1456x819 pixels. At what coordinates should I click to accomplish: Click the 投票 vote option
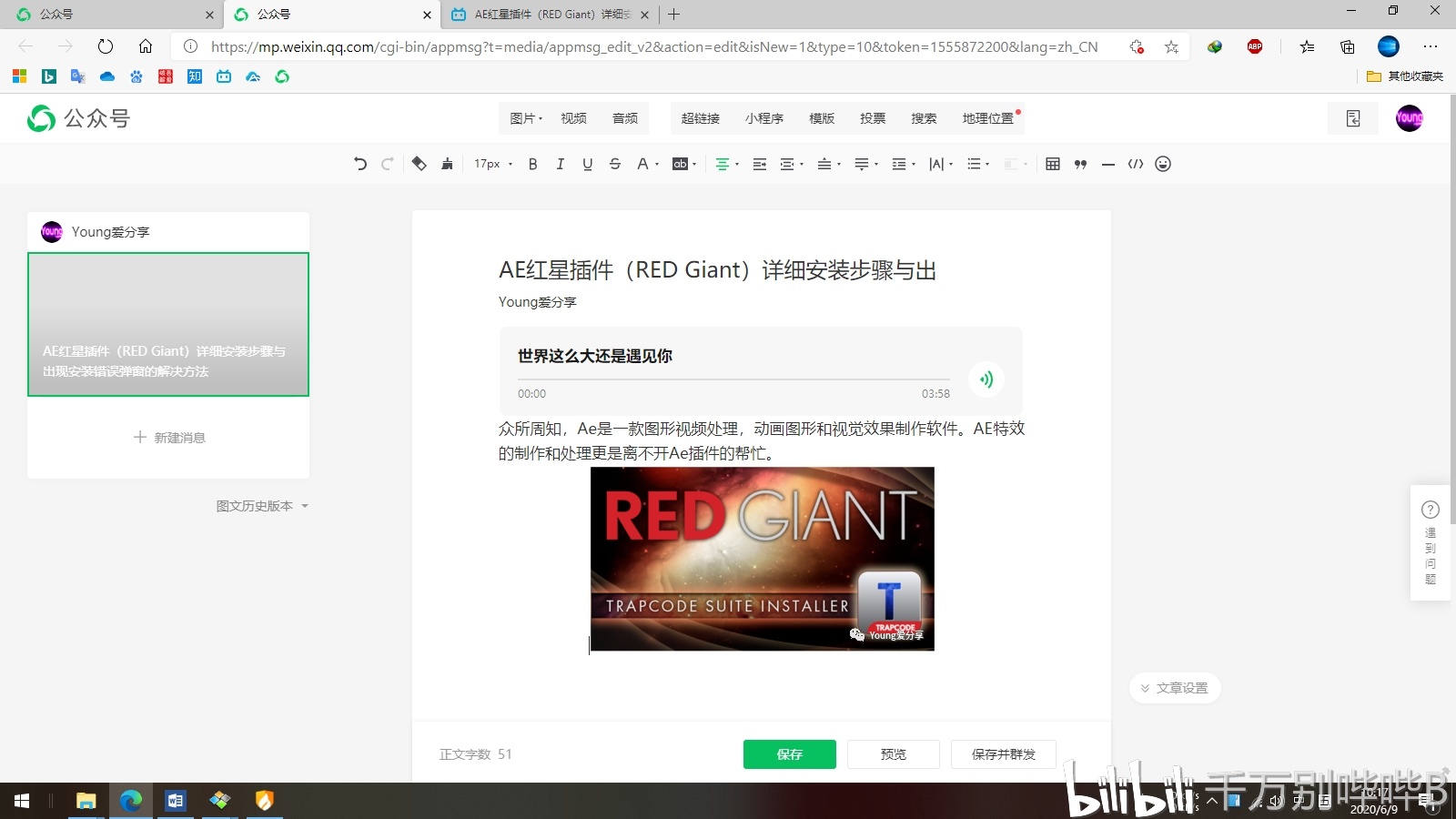(873, 118)
